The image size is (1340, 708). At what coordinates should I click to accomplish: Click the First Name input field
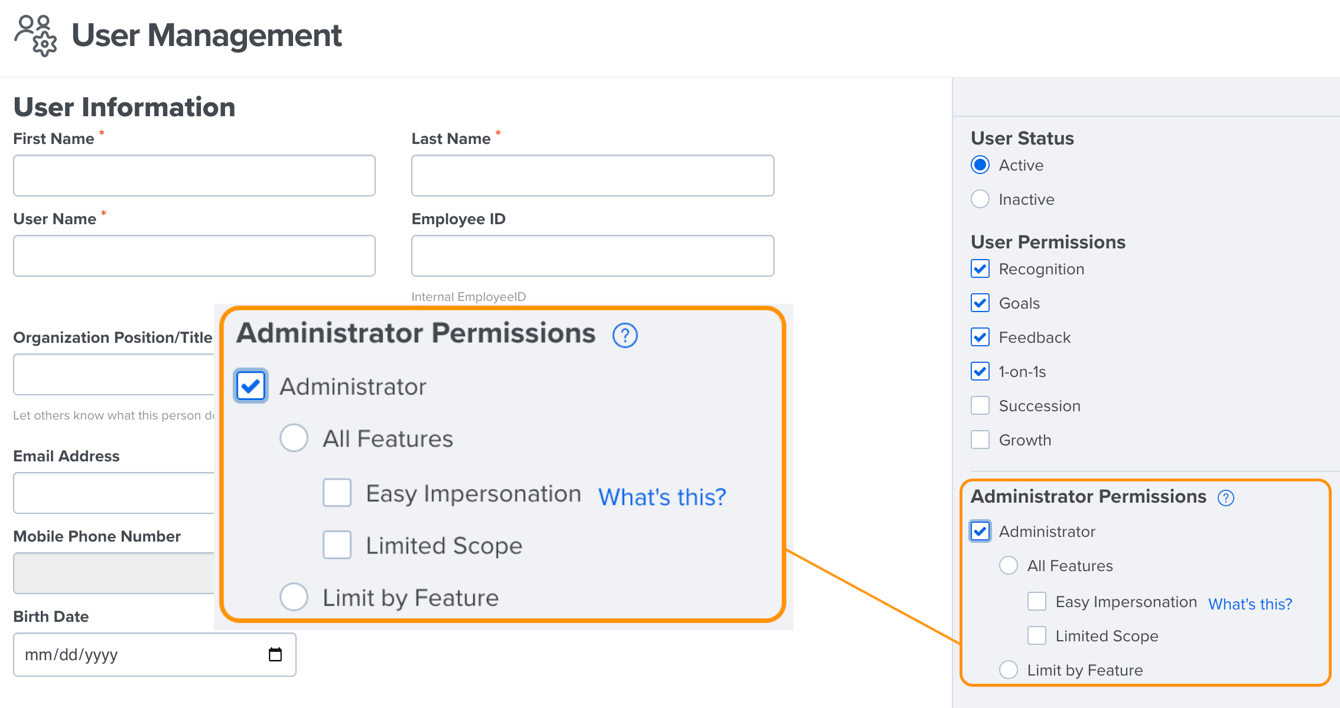tap(194, 176)
